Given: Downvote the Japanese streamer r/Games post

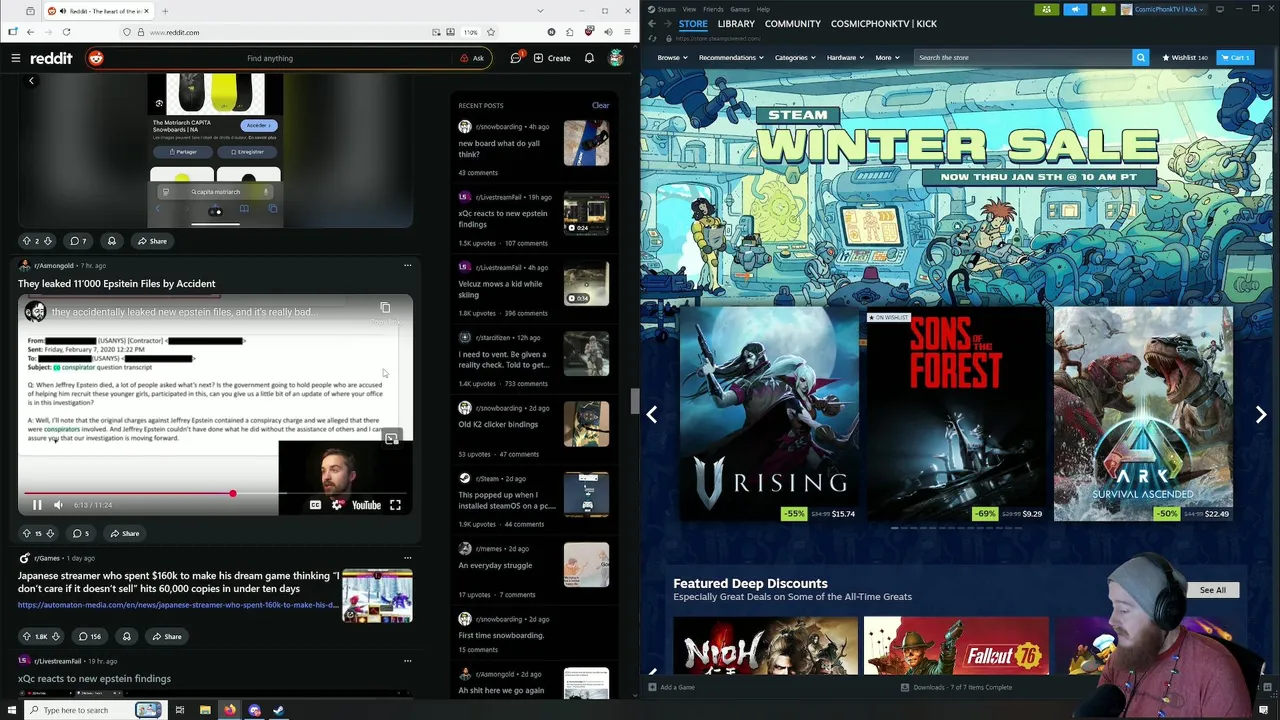Looking at the screenshot, I should (x=56, y=636).
